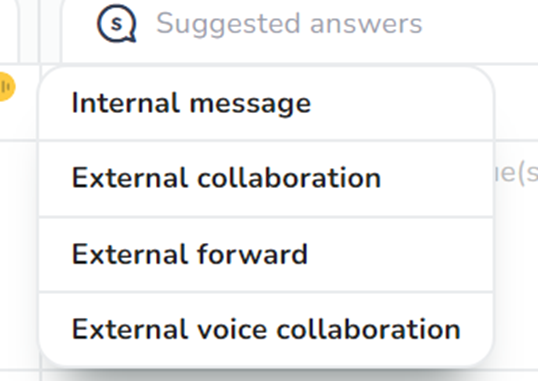Select Internal message from the menu

pyautogui.click(x=266, y=103)
